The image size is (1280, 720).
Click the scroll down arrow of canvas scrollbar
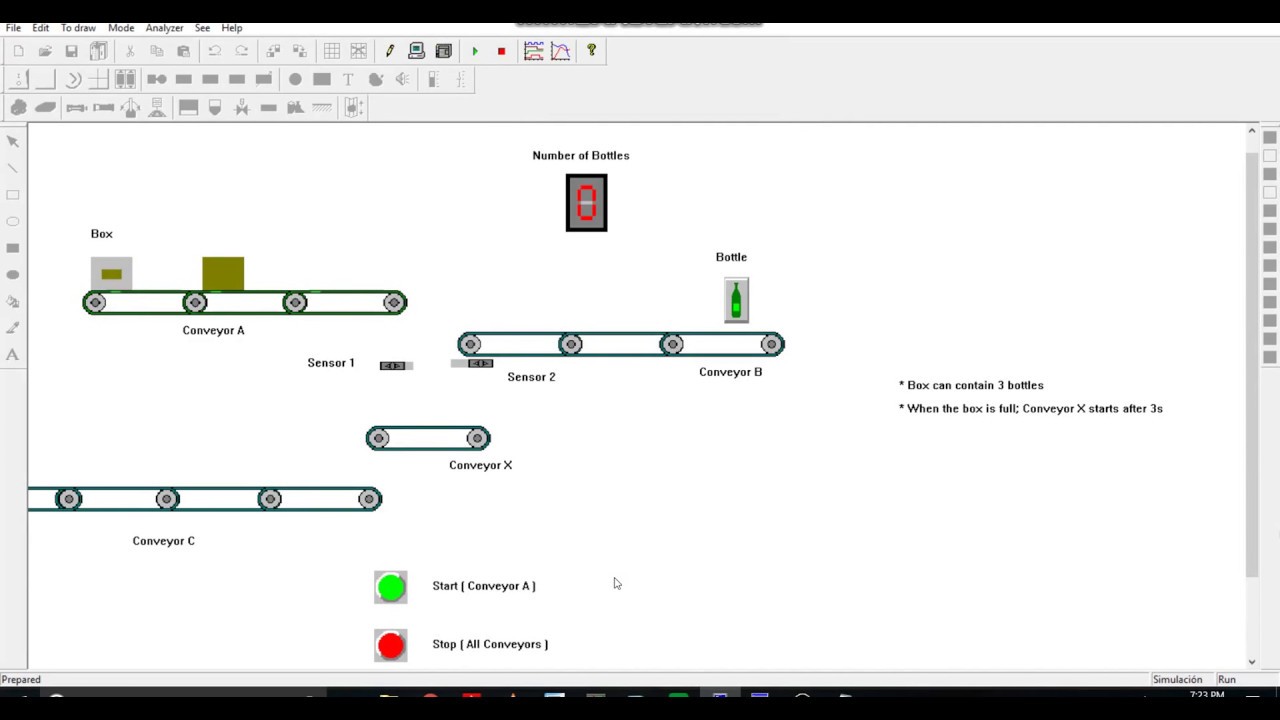point(1251,662)
